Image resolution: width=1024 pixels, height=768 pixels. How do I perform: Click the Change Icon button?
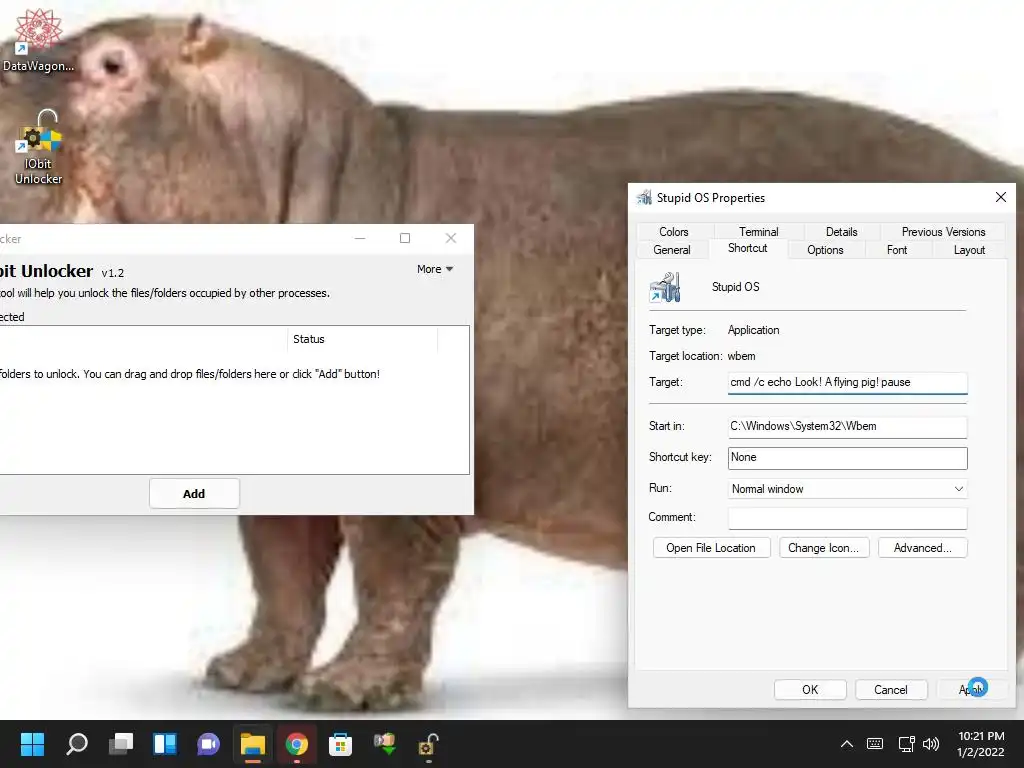point(824,548)
